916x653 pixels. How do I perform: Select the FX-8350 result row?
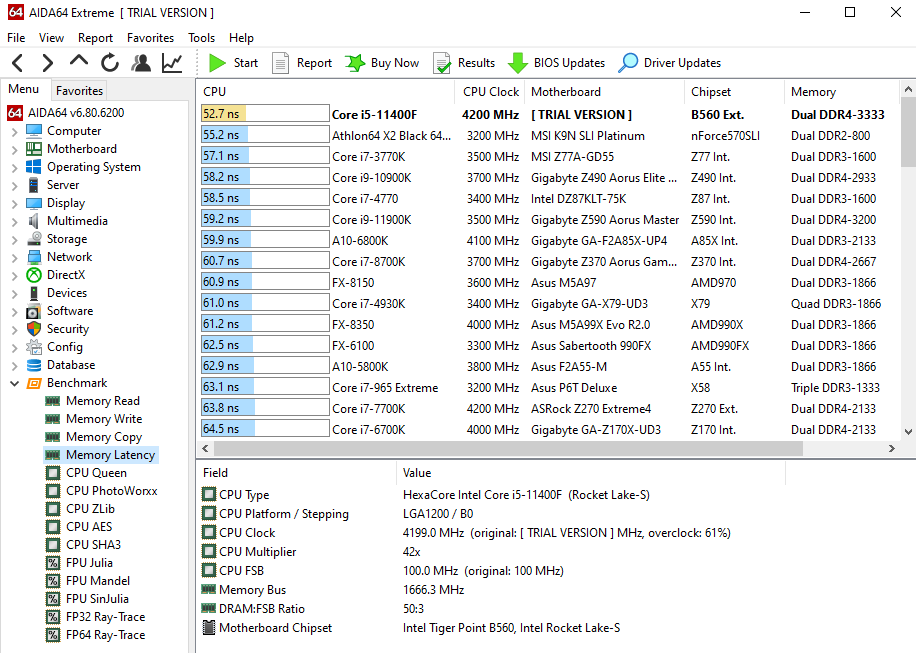[x=549, y=325]
